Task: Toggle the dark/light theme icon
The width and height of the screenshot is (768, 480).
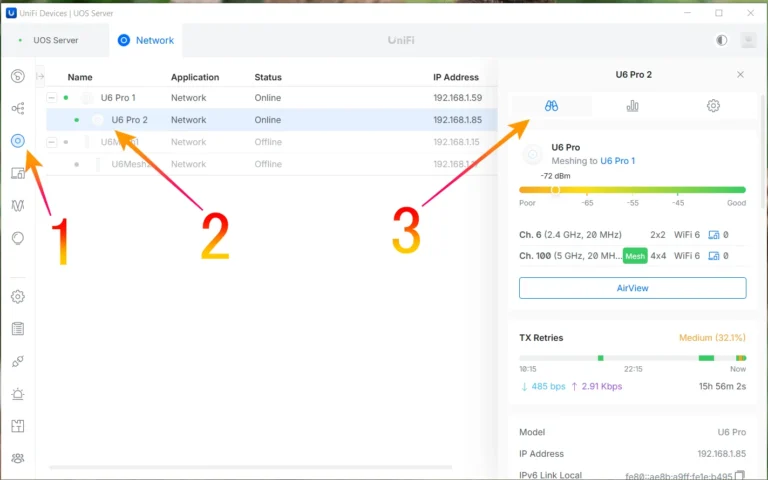Action: click(721, 40)
